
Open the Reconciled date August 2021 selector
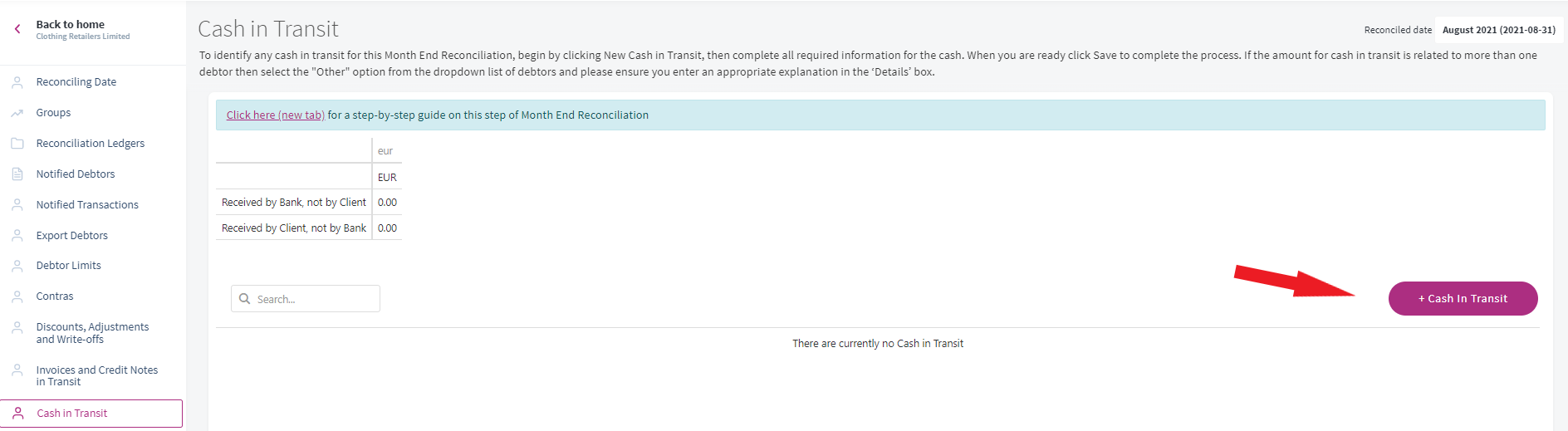(x=1498, y=30)
